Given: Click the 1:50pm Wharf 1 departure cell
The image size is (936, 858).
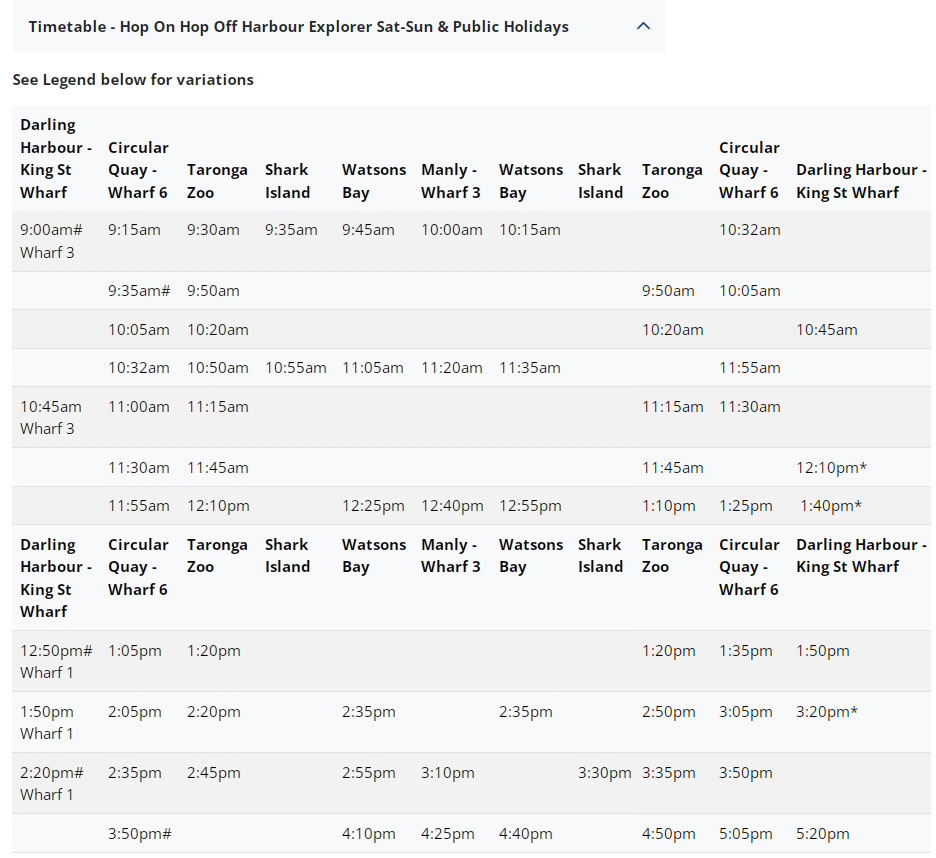Looking at the screenshot, I should point(47,722).
